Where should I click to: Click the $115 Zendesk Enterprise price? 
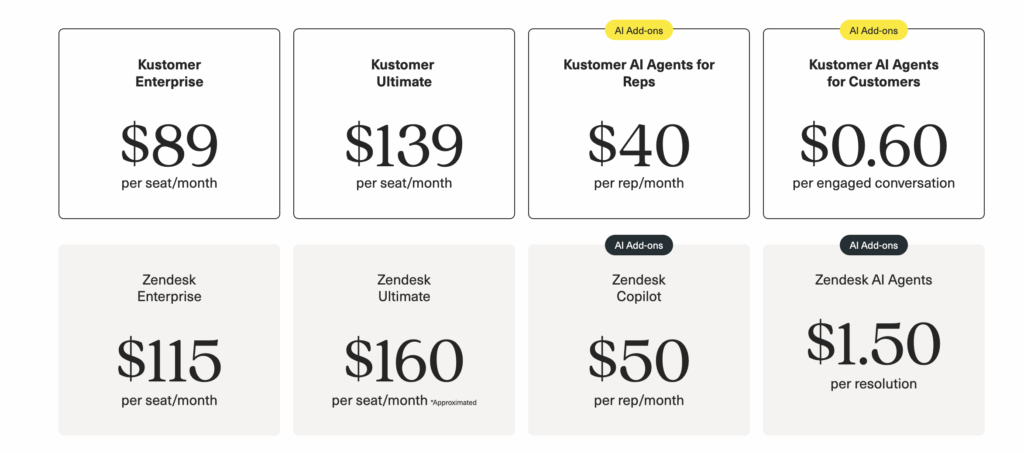pyautogui.click(x=169, y=361)
